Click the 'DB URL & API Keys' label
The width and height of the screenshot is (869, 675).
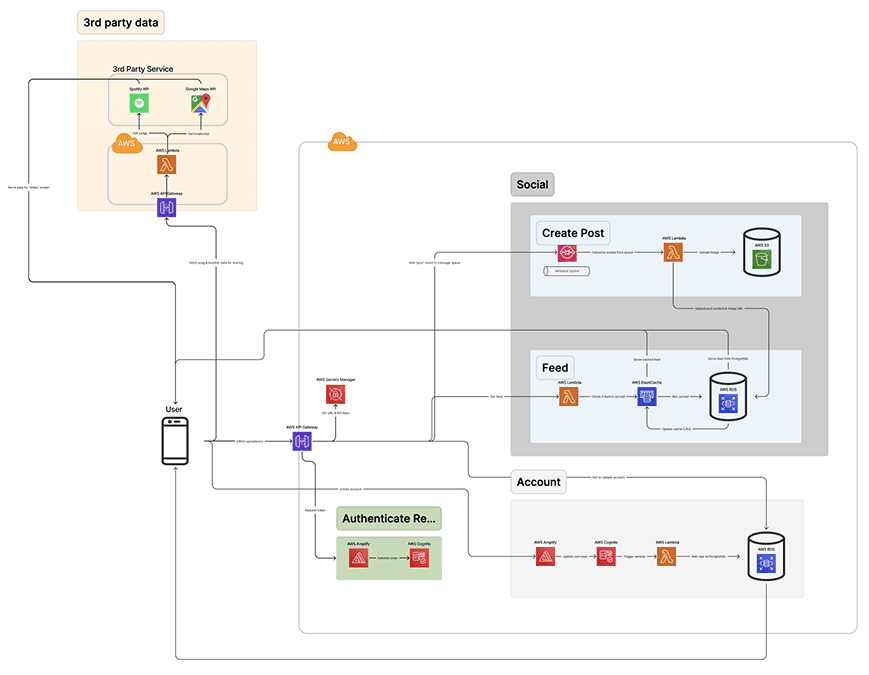coord(335,413)
